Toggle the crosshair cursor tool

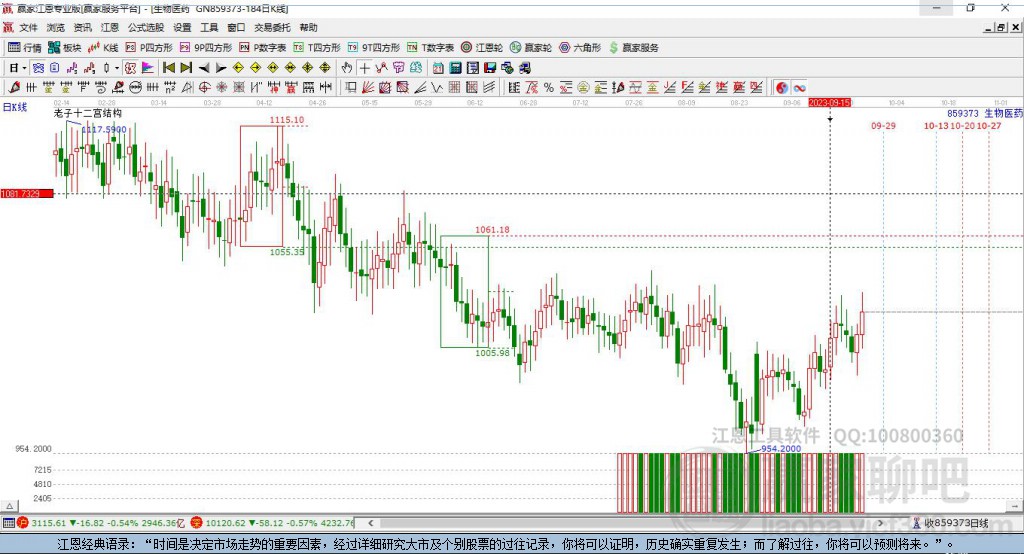pos(364,68)
